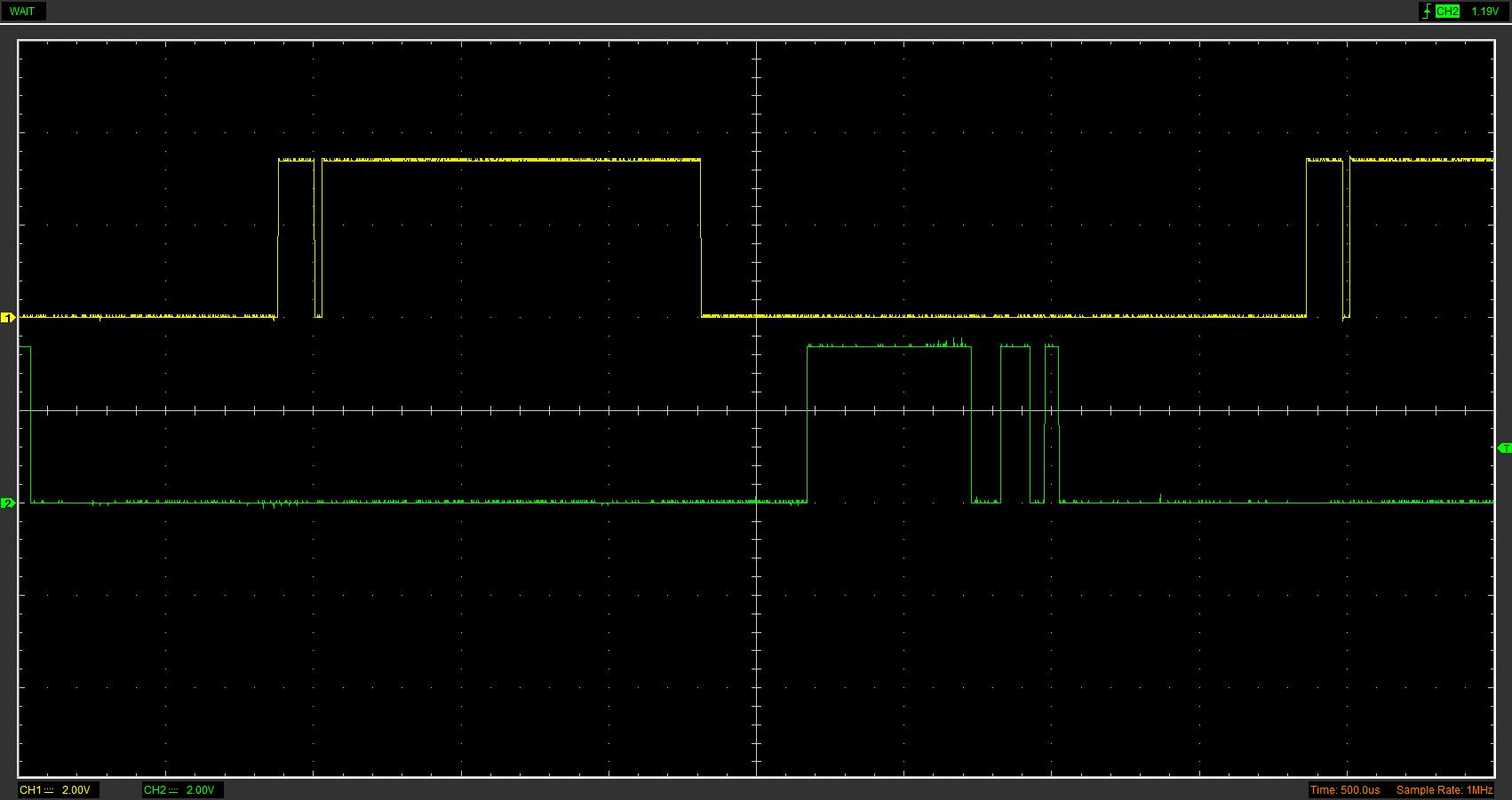Click the narrowest green CH2 pulse
1512x800 pixels.
click(1052, 346)
